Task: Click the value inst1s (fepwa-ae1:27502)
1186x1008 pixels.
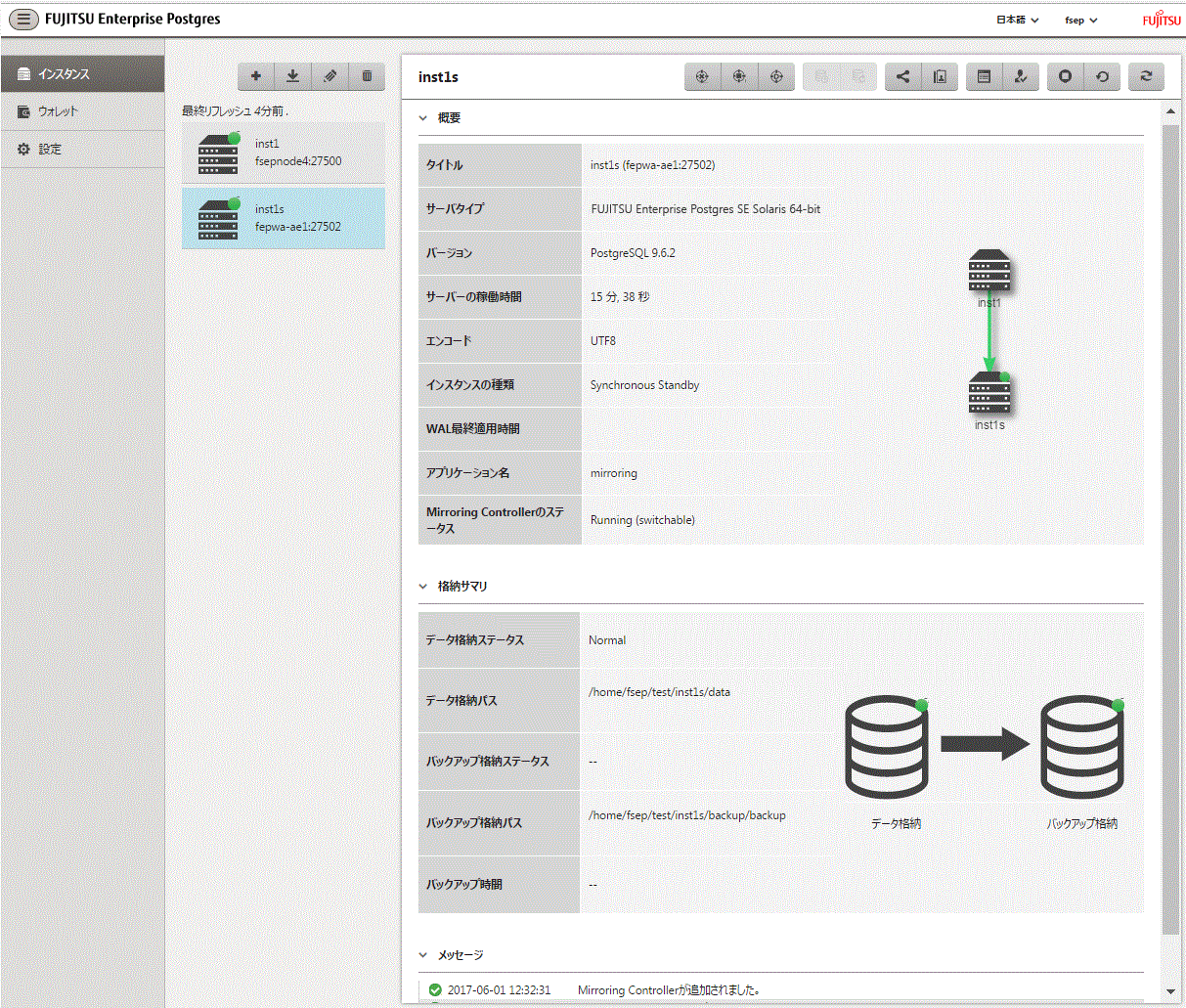Action: pos(652,165)
